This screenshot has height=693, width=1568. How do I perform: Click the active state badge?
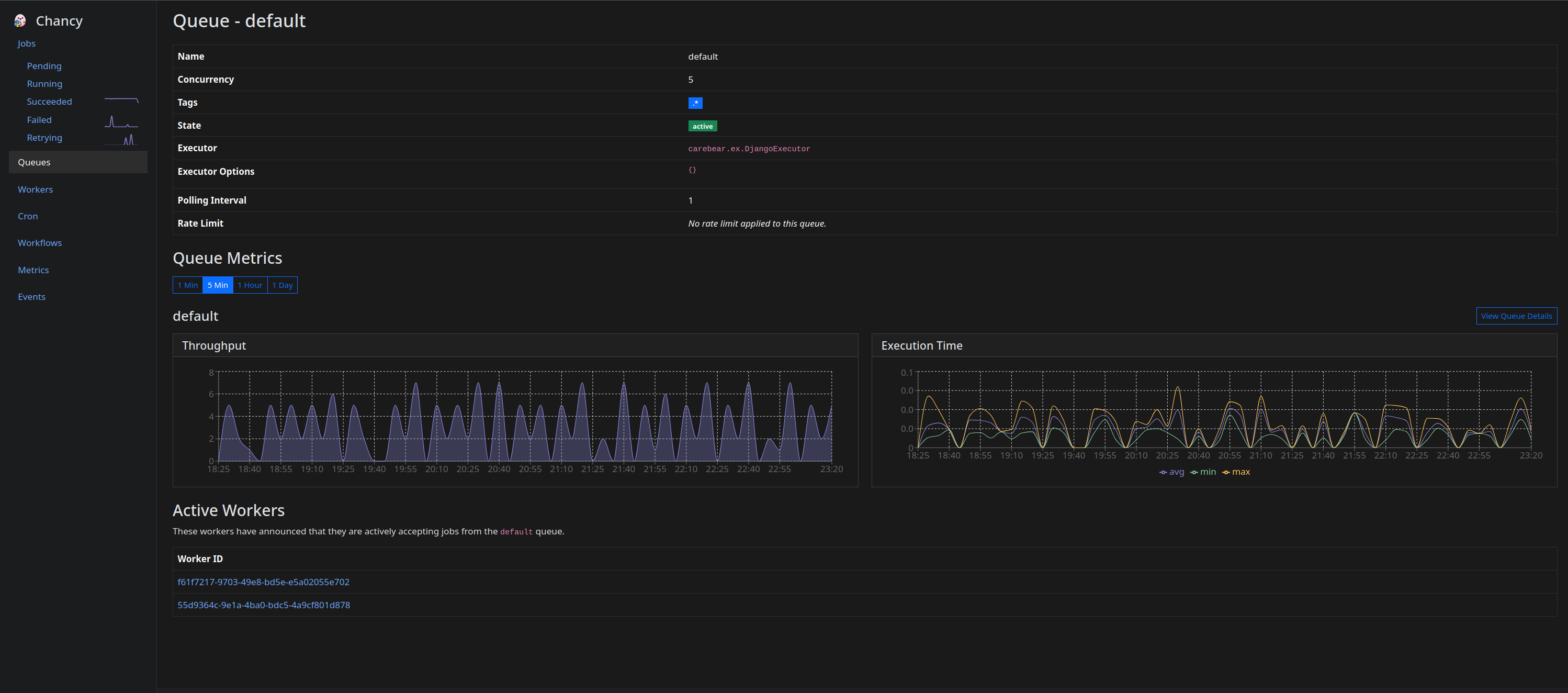coord(703,126)
